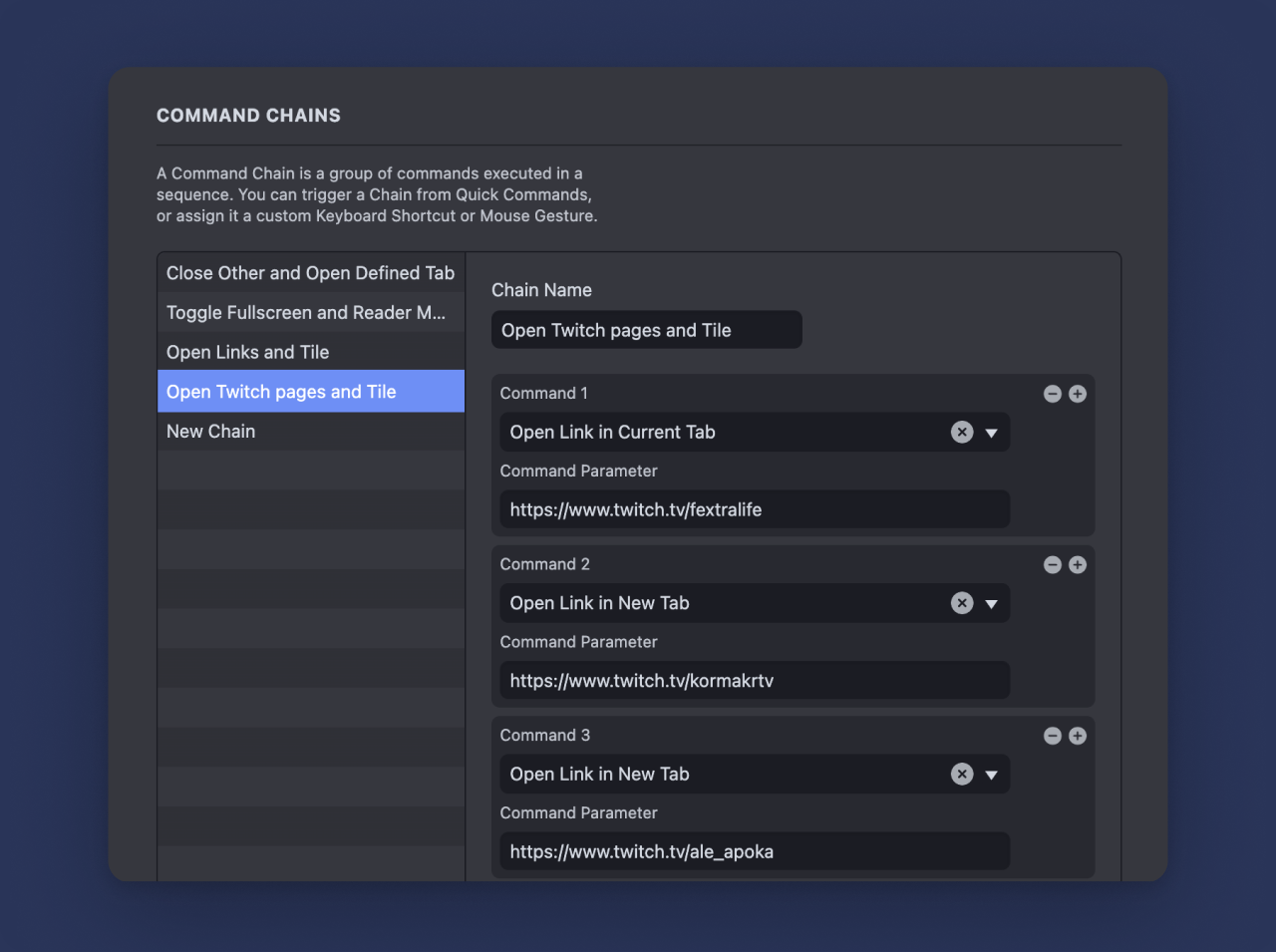Expand Command 1 dropdown arrow
This screenshot has width=1276, height=952.
[x=992, y=433]
